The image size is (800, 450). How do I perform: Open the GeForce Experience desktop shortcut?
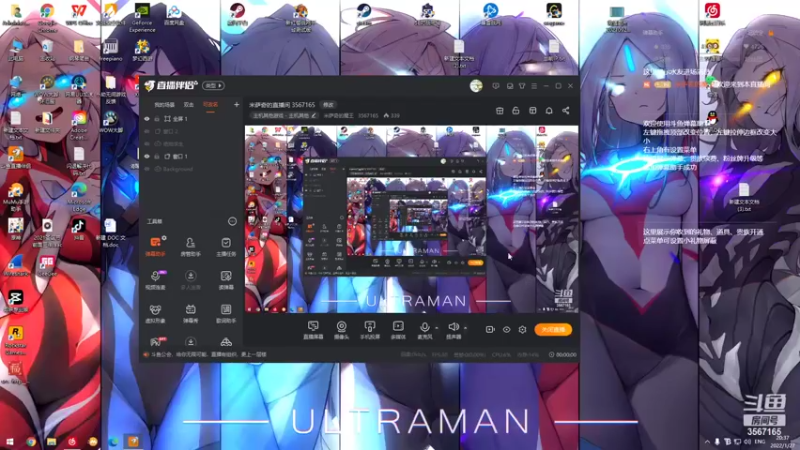pyautogui.click(x=142, y=18)
